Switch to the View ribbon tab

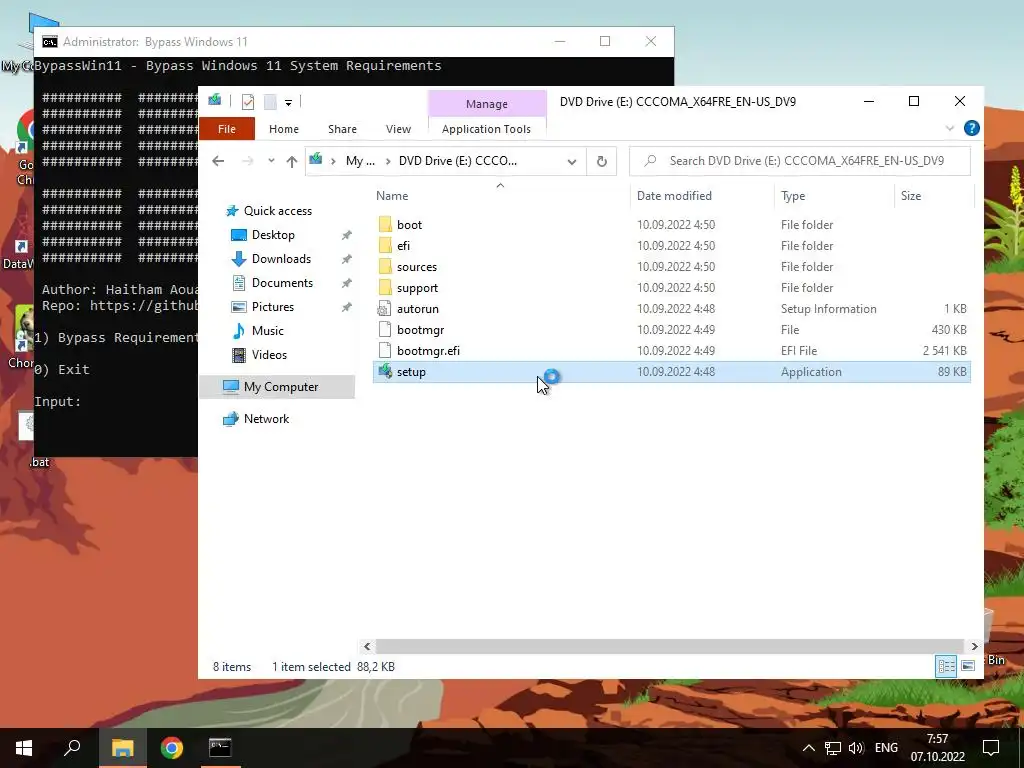[x=398, y=129]
